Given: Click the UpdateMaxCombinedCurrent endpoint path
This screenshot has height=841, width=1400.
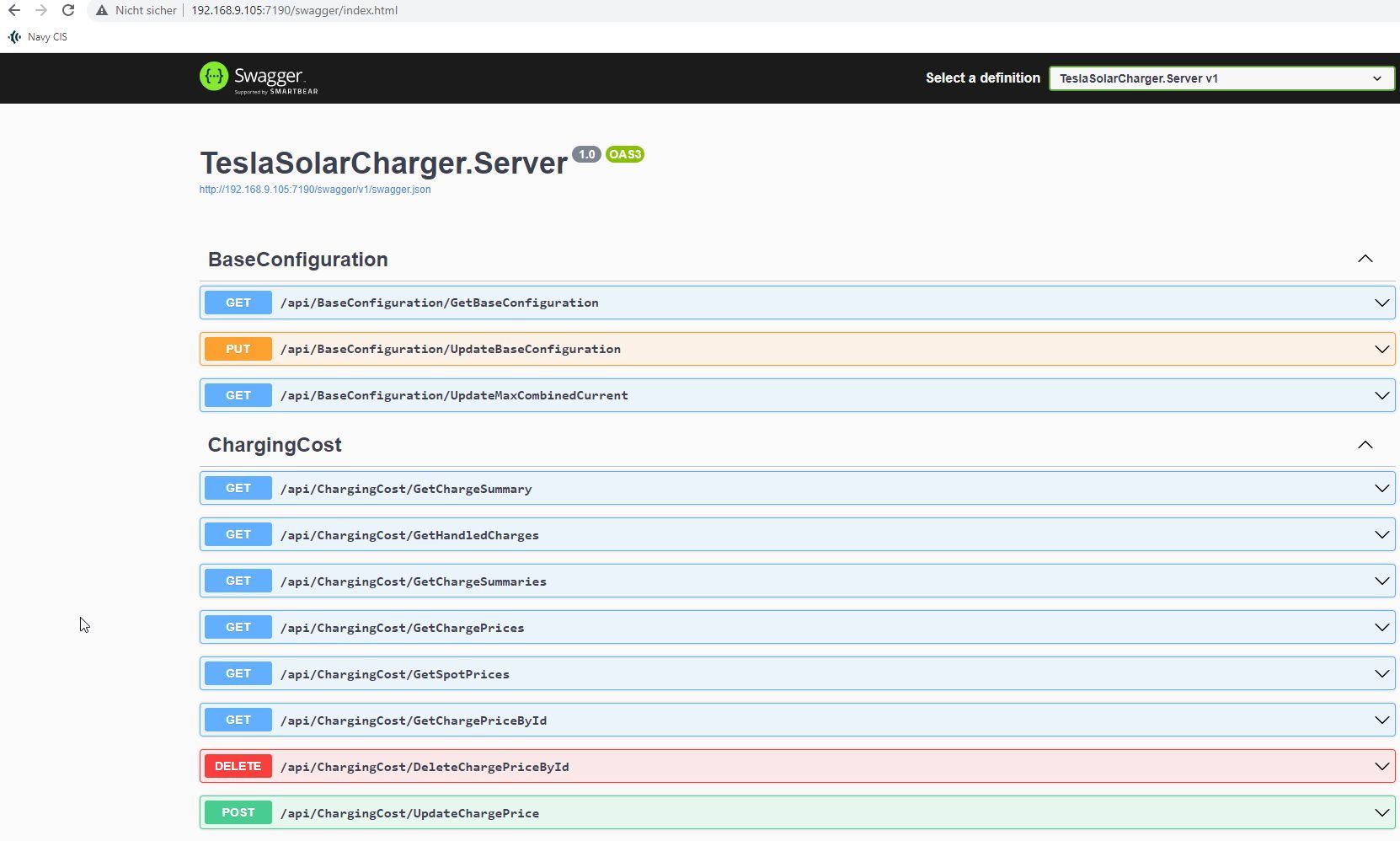Looking at the screenshot, I should (454, 395).
